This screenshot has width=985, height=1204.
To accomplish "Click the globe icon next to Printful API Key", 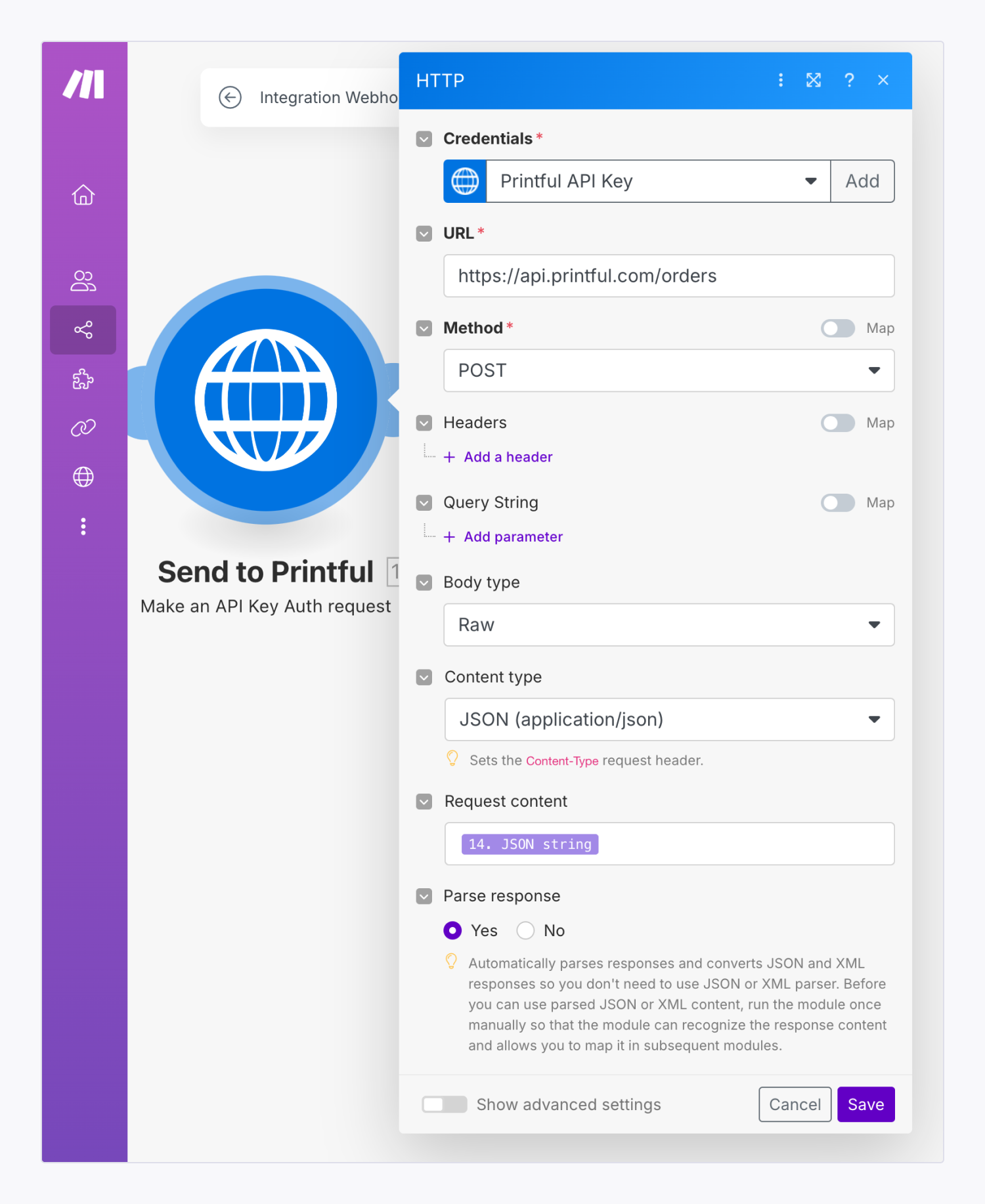I will click(465, 181).
